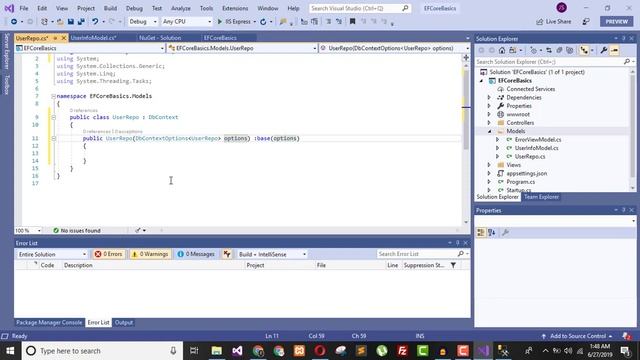640x360 pixels.
Task: Click the Sync with Active Document icon
Action: pos(549,50)
